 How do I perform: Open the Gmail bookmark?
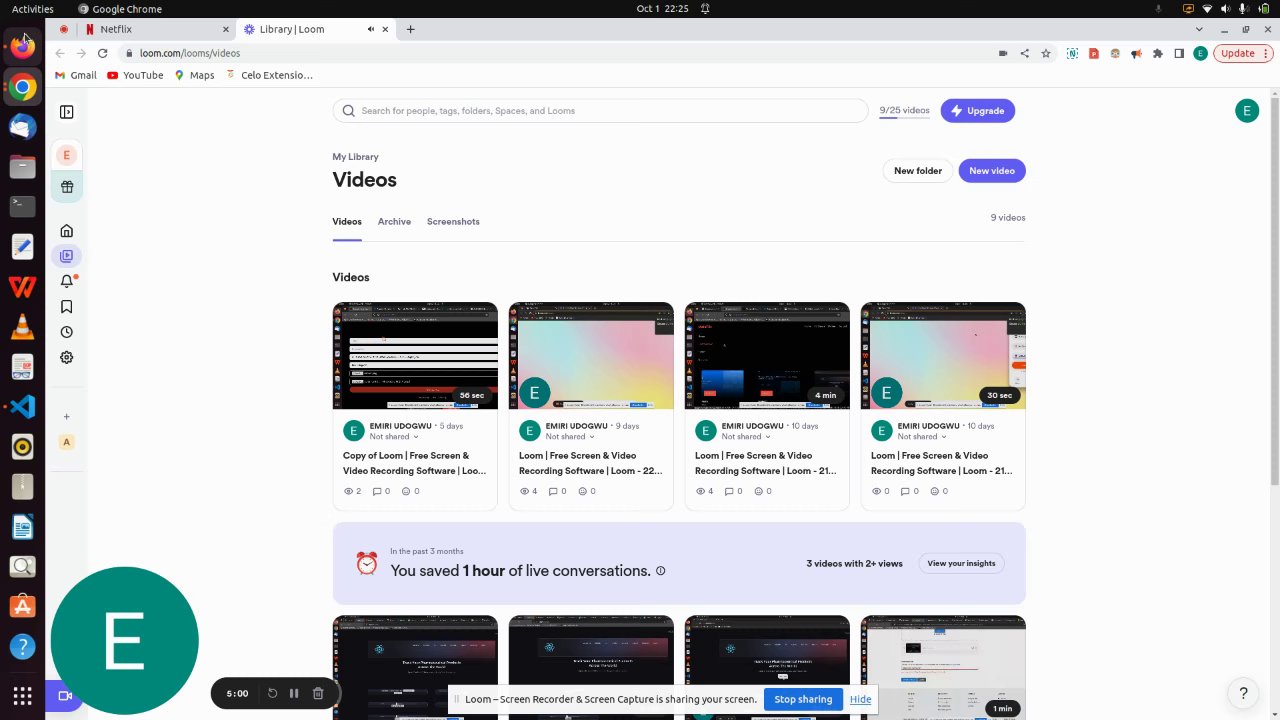tap(76, 75)
